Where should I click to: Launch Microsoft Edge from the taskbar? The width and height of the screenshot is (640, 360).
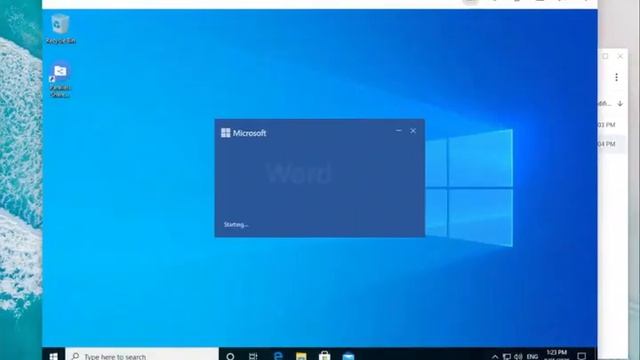click(x=278, y=356)
